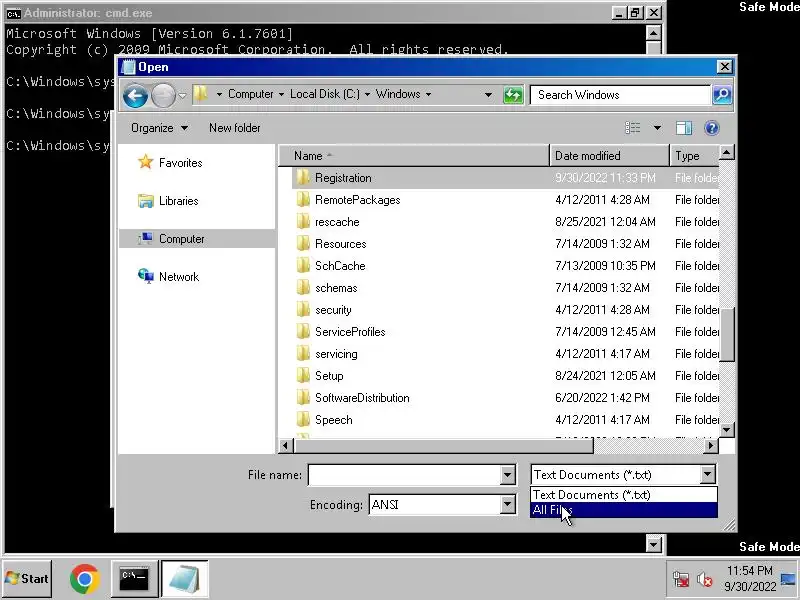Expand dropdown arrow after Local Disk (C:)
The width and height of the screenshot is (800, 600).
coord(367,94)
